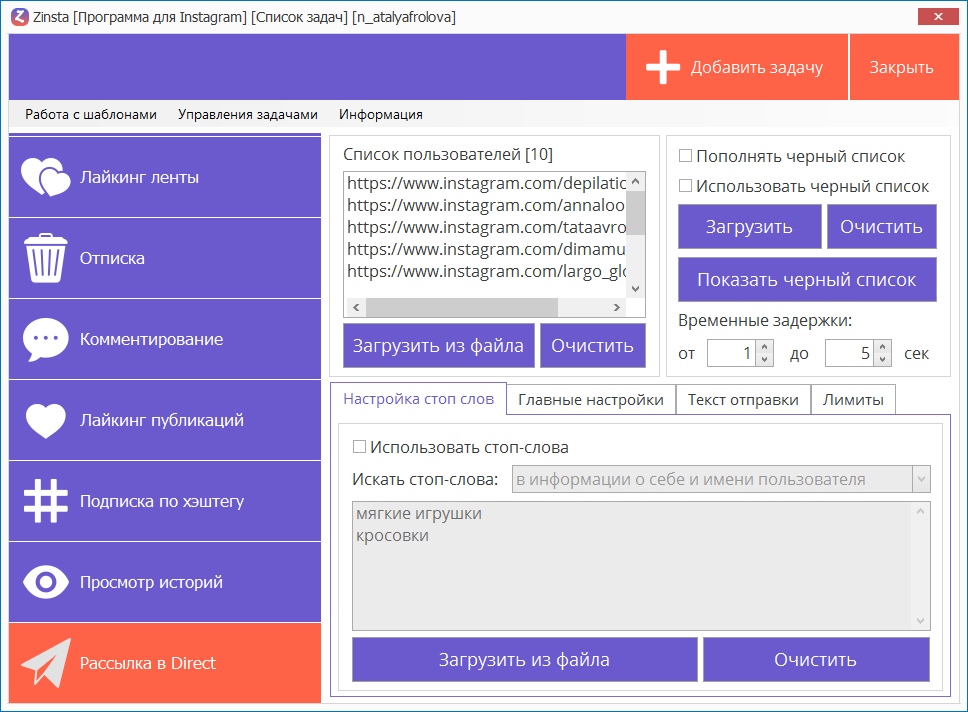Enable Использовать черный список checkbox
The image size is (968, 712).
point(685,185)
